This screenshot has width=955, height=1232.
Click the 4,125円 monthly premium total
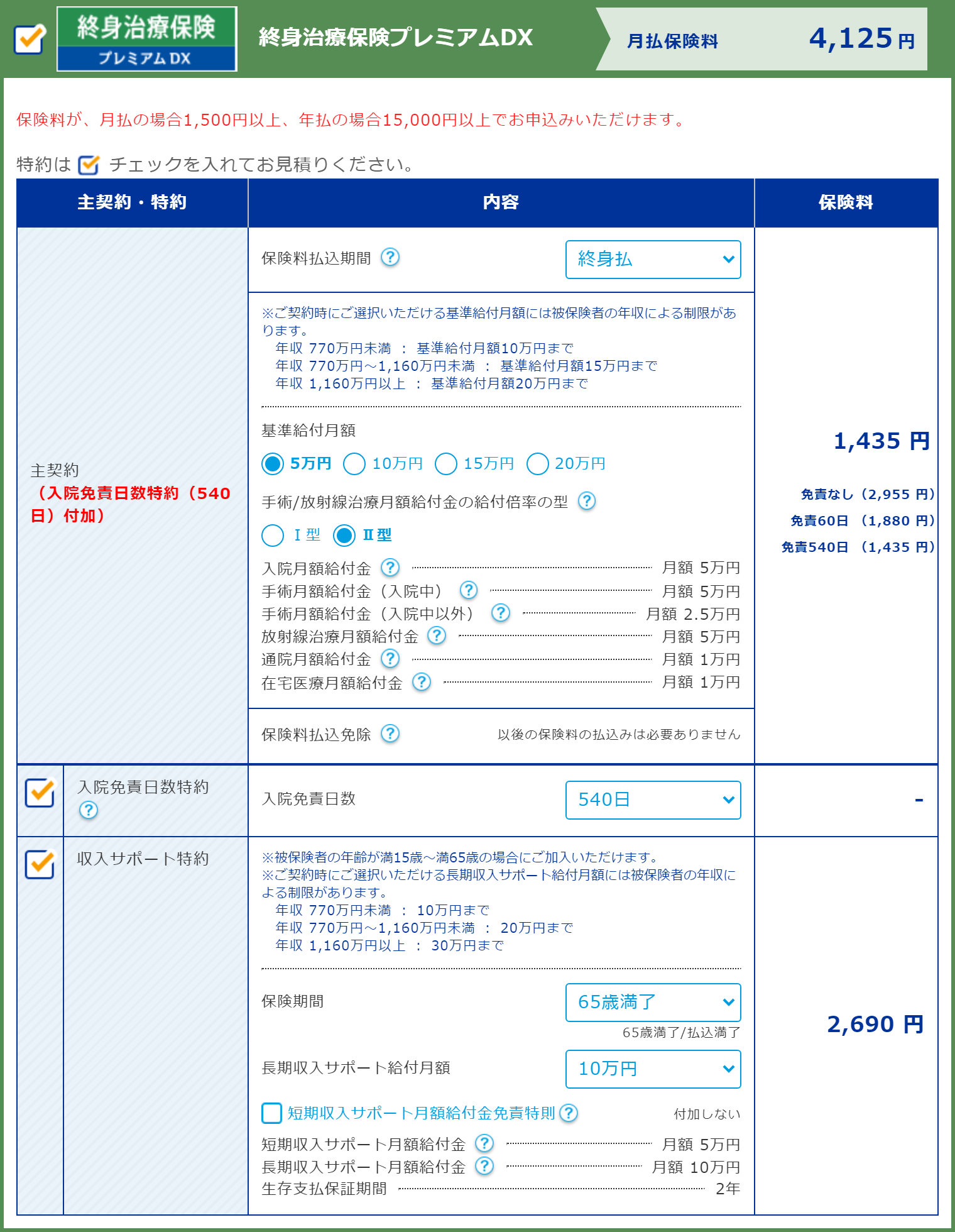pyautogui.click(x=862, y=39)
